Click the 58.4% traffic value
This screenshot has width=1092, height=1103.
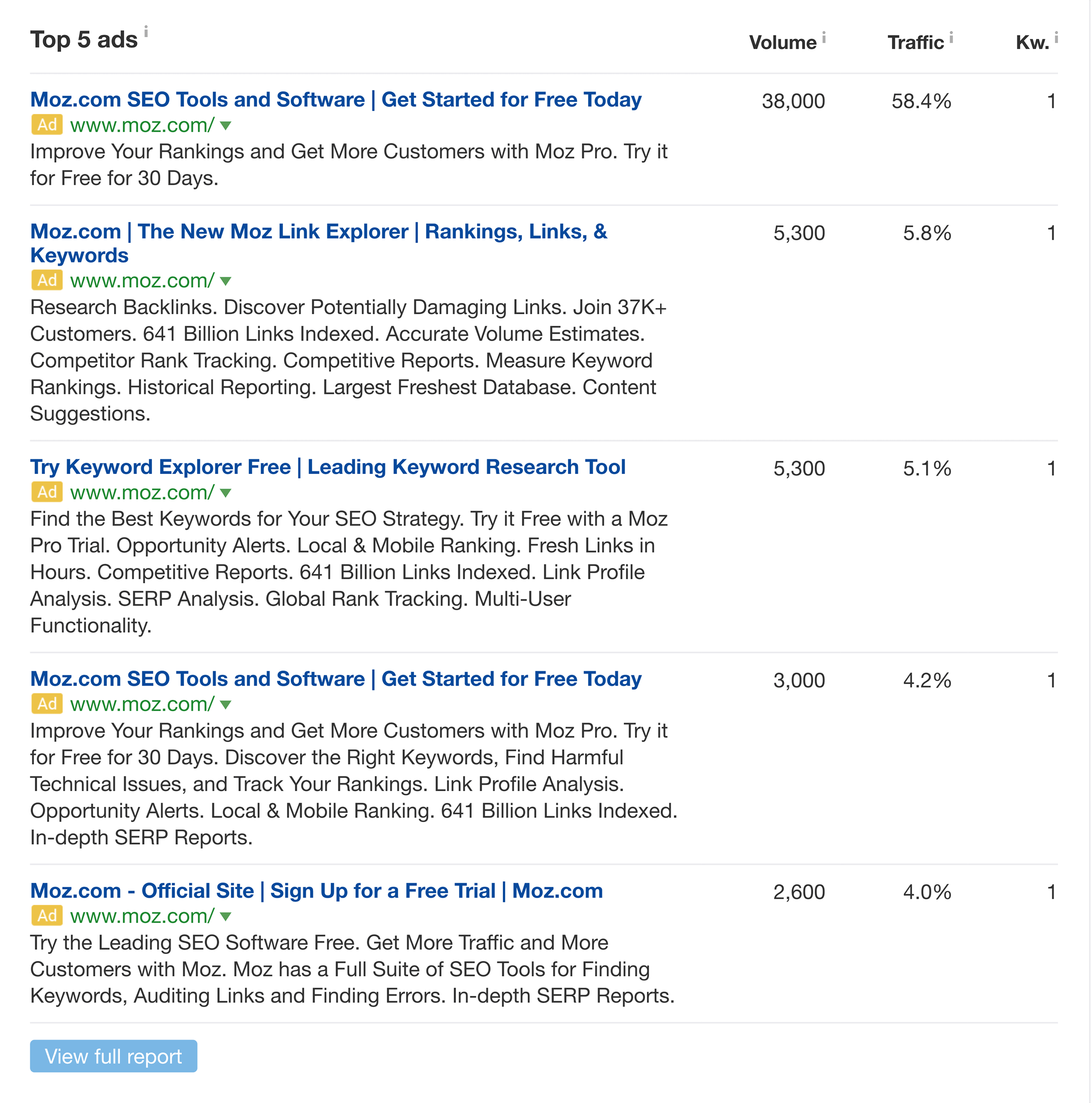click(921, 101)
